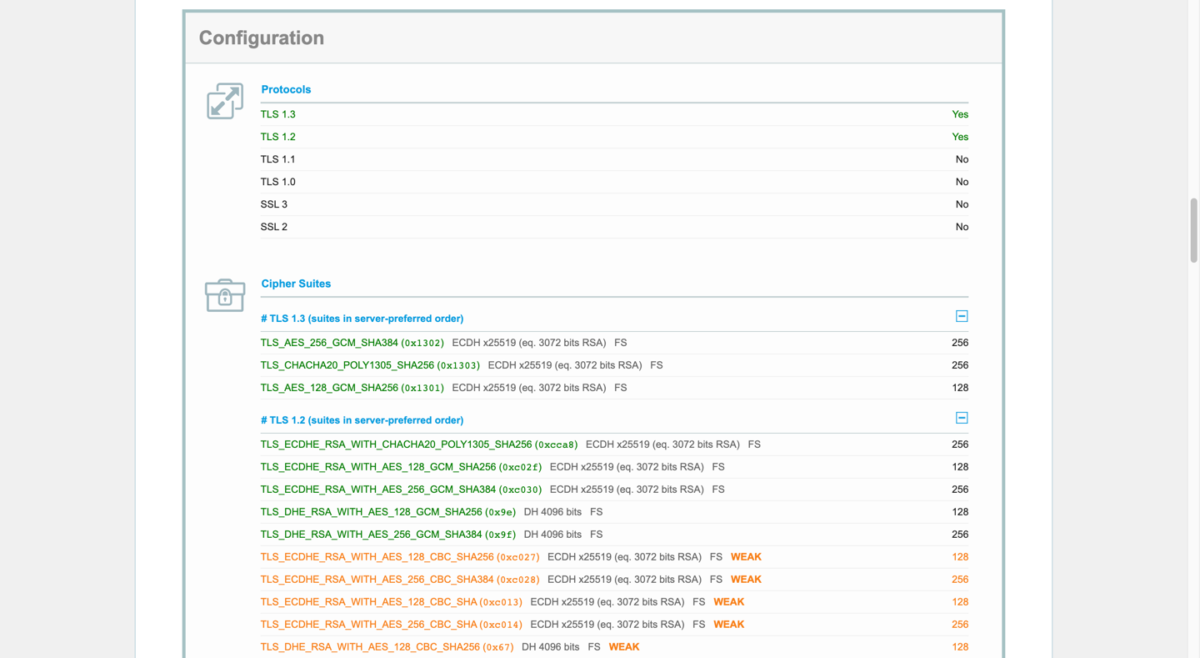Collapse the TLS 1.2 suites section

point(962,418)
